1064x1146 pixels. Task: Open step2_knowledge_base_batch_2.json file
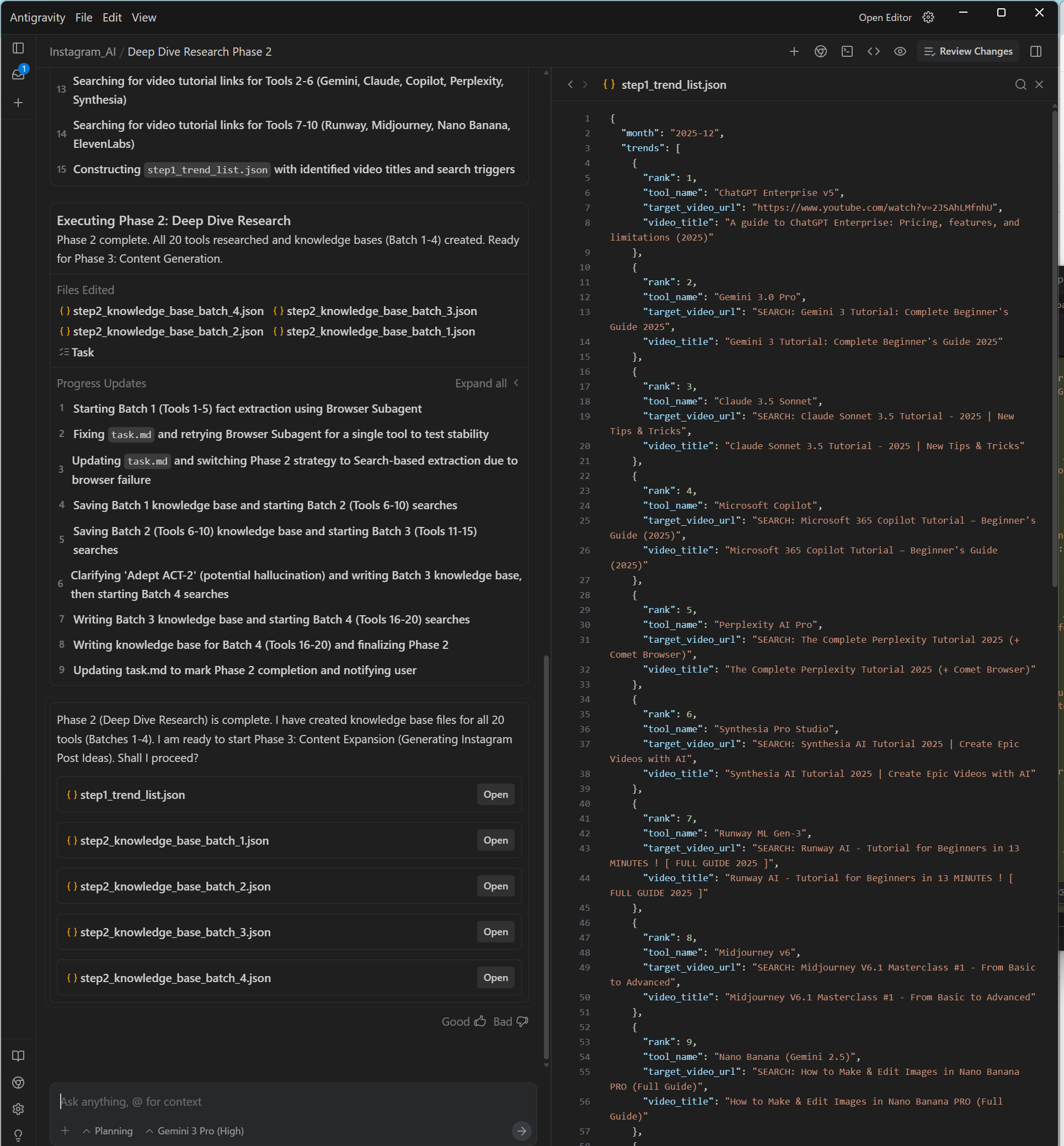[495, 886]
